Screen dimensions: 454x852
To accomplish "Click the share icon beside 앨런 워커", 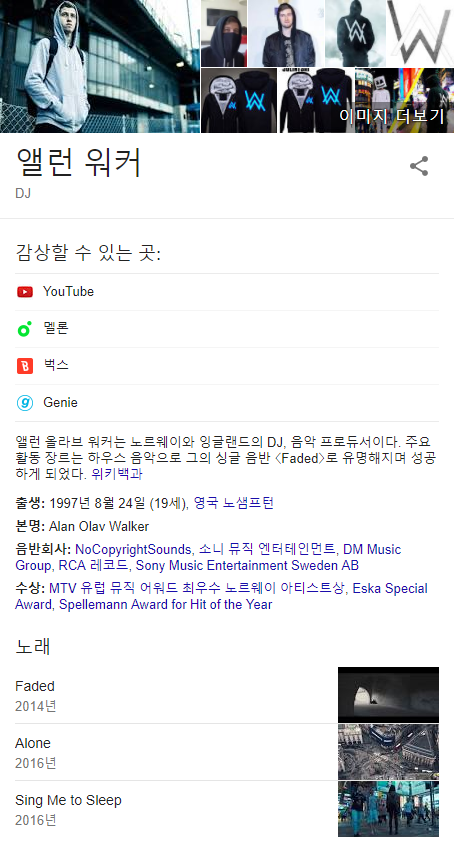I will [419, 166].
